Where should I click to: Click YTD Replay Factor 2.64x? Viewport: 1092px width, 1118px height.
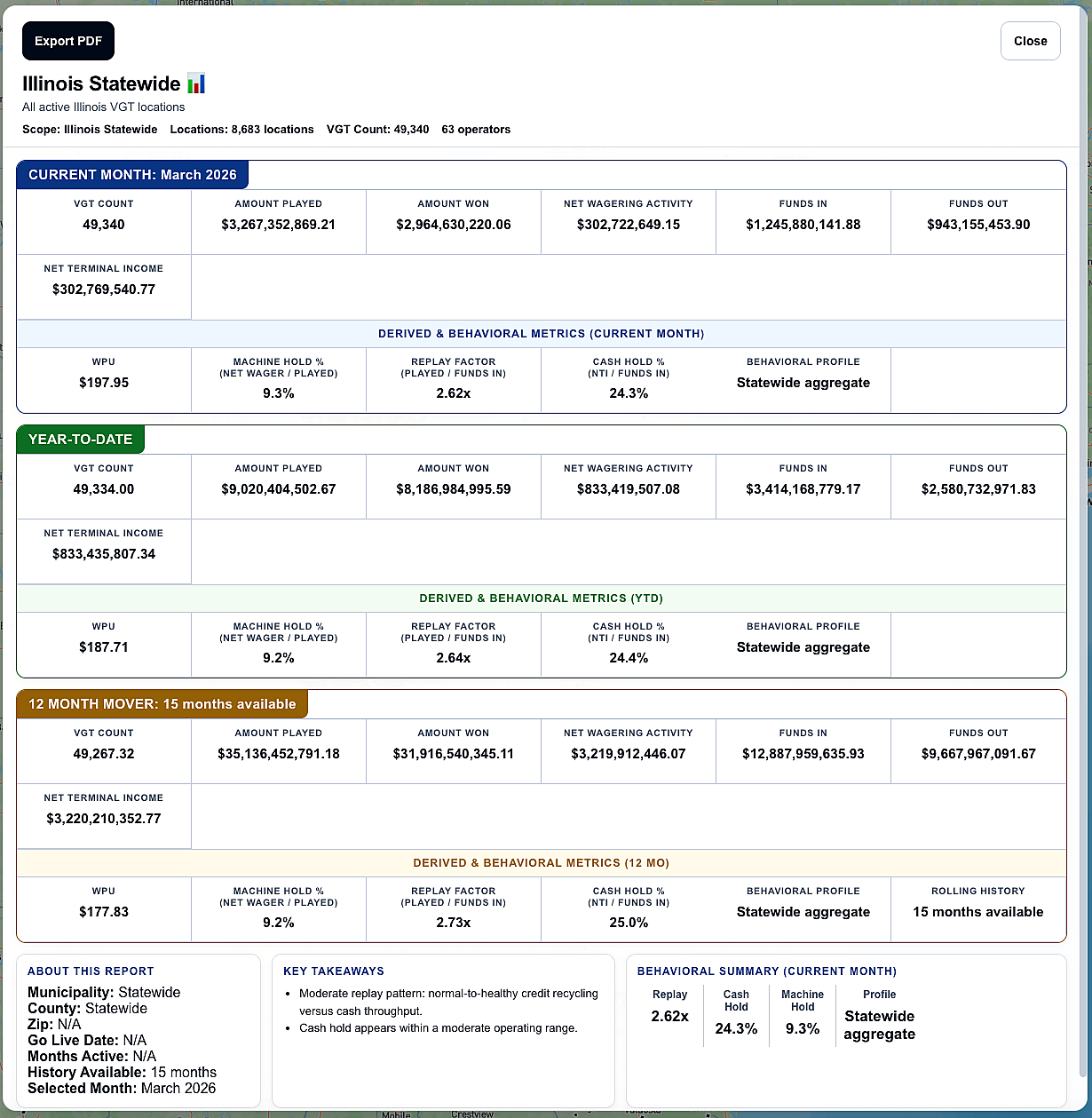454,658
